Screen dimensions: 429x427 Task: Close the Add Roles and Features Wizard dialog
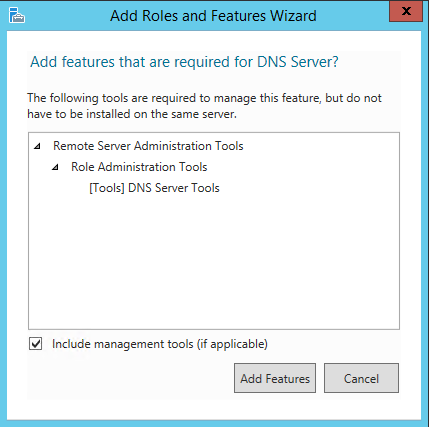click(406, 11)
